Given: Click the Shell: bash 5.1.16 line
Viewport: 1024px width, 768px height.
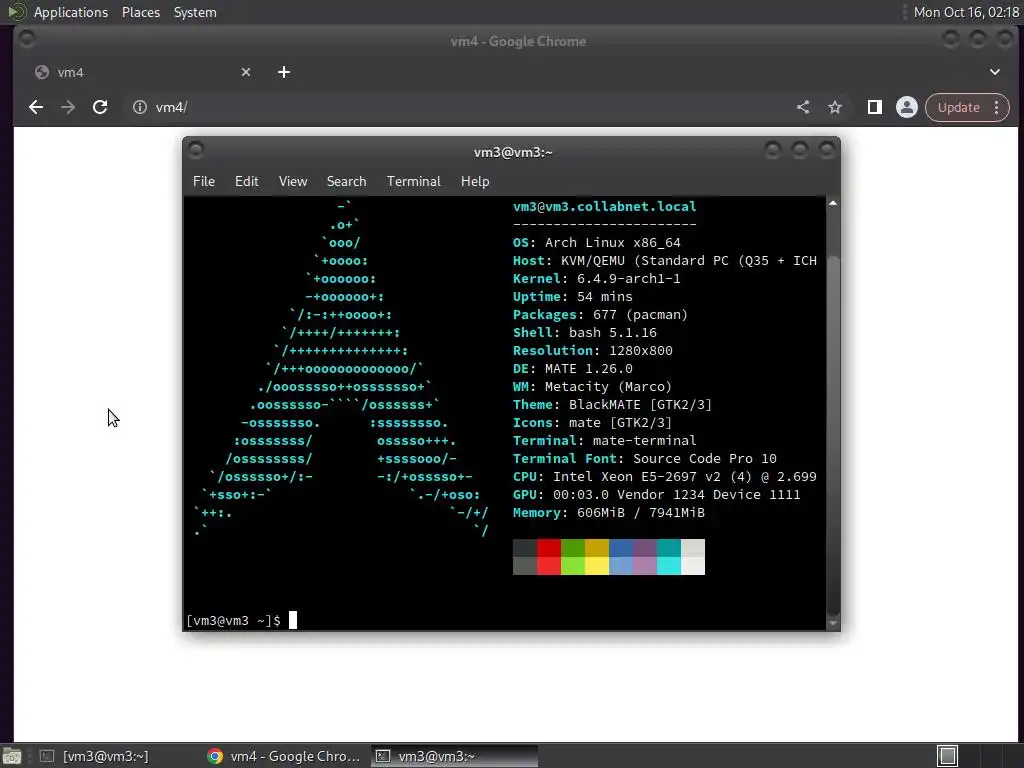Looking at the screenshot, I should tap(584, 332).
